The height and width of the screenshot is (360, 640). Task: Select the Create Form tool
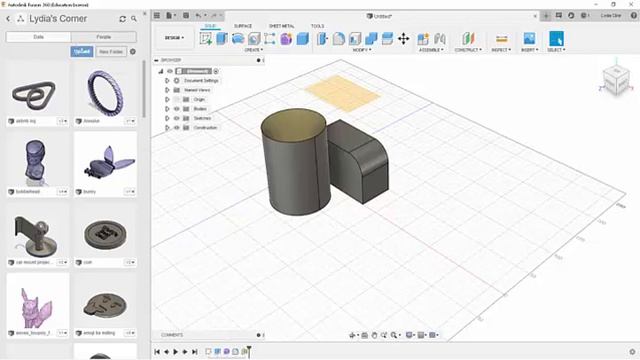(x=286, y=39)
